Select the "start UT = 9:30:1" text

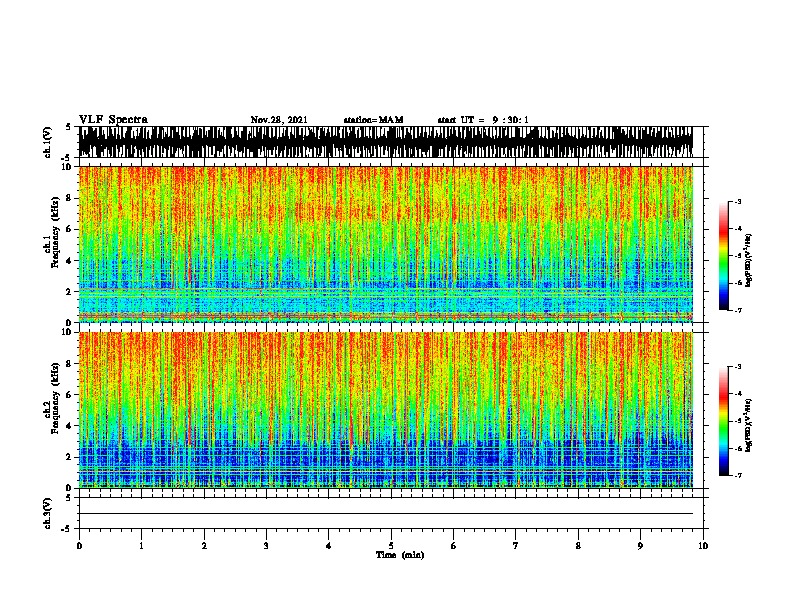coord(483,120)
